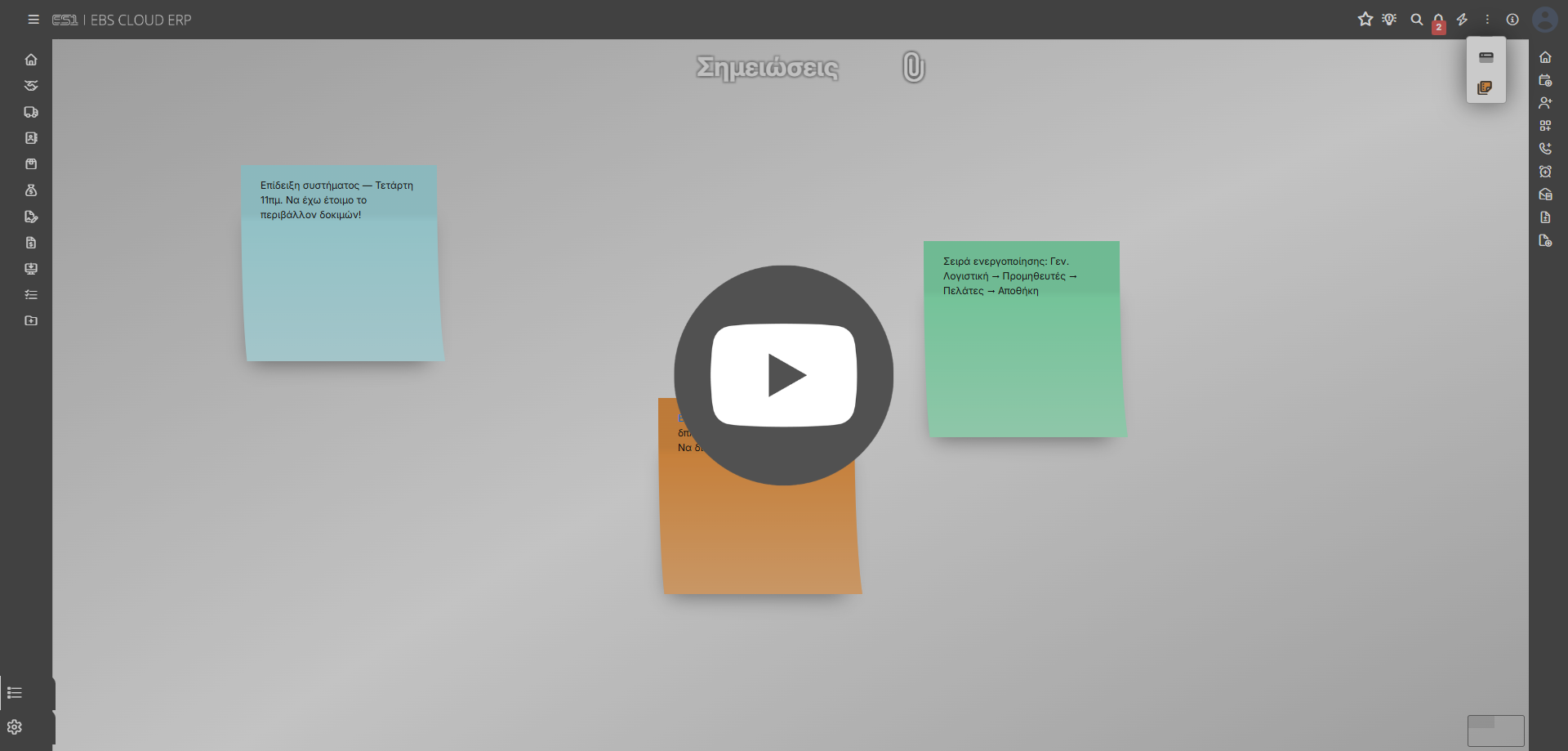Click the paperclip attachment icon
The width and height of the screenshot is (1568, 751).
coord(914,67)
